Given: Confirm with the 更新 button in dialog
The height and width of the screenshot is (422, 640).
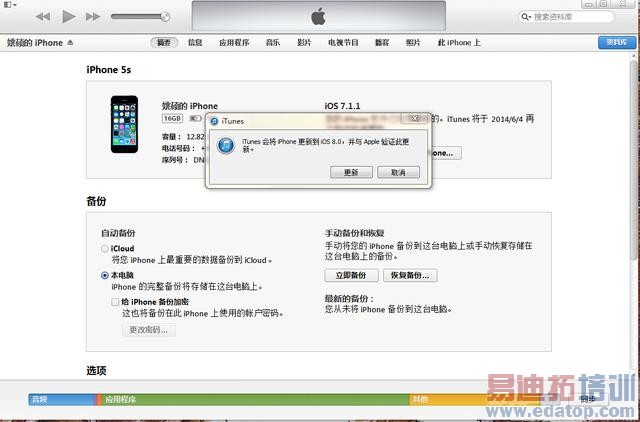Looking at the screenshot, I should click(351, 172).
